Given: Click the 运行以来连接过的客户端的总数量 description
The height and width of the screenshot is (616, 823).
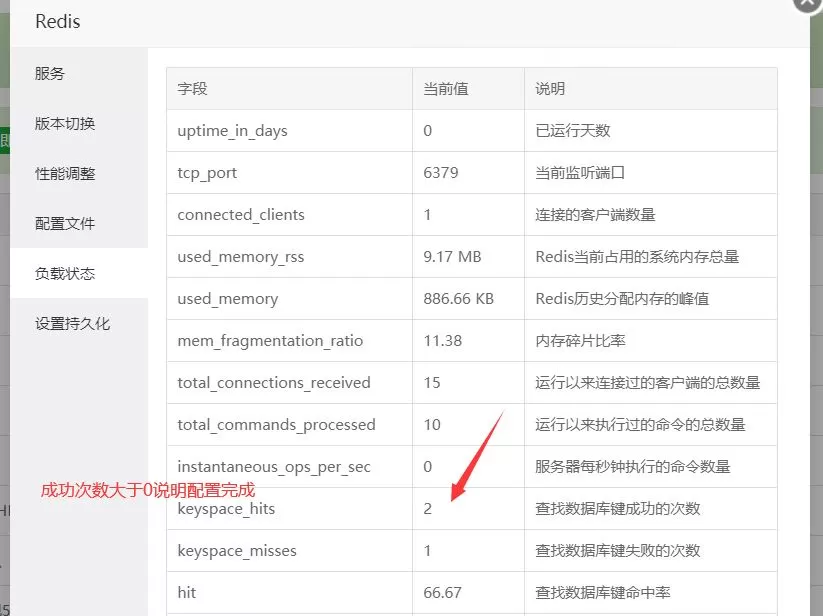Looking at the screenshot, I should [648, 383].
